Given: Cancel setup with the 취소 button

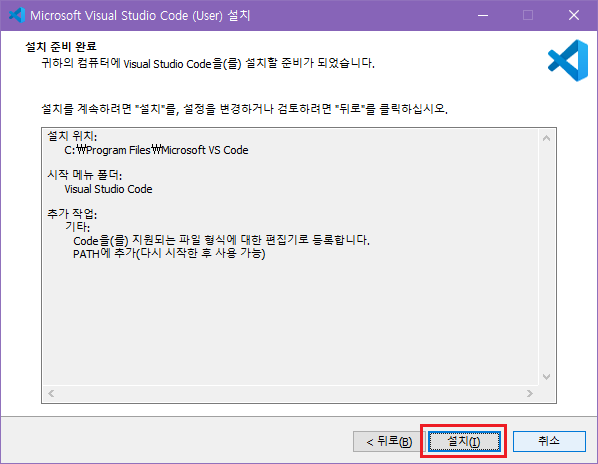Looking at the screenshot, I should tap(549, 442).
